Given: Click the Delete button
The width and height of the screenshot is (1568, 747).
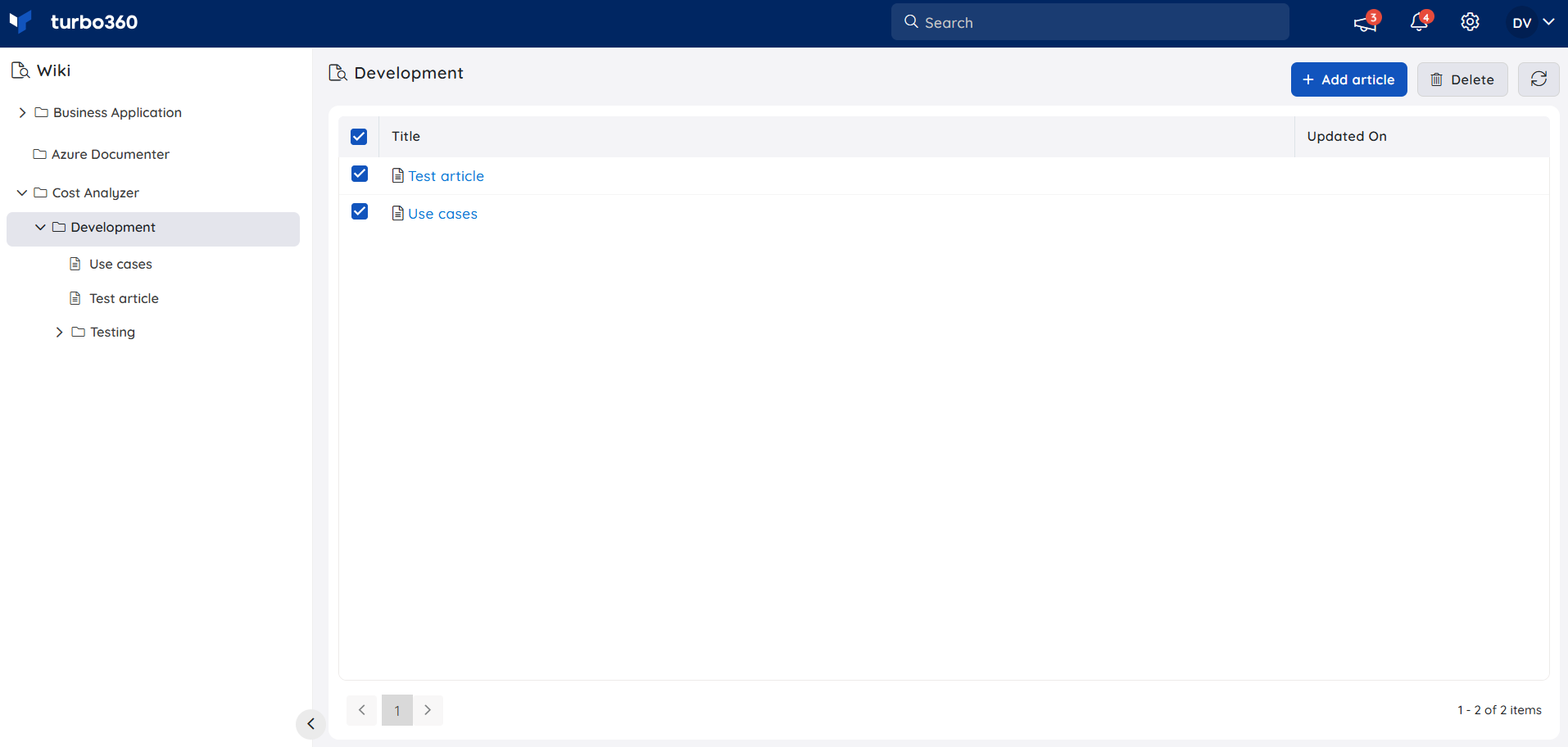Looking at the screenshot, I should pos(1462,79).
